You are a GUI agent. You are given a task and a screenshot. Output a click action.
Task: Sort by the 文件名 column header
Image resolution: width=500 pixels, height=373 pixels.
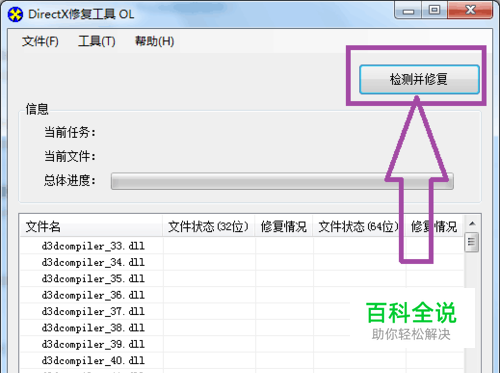[x=91, y=227]
